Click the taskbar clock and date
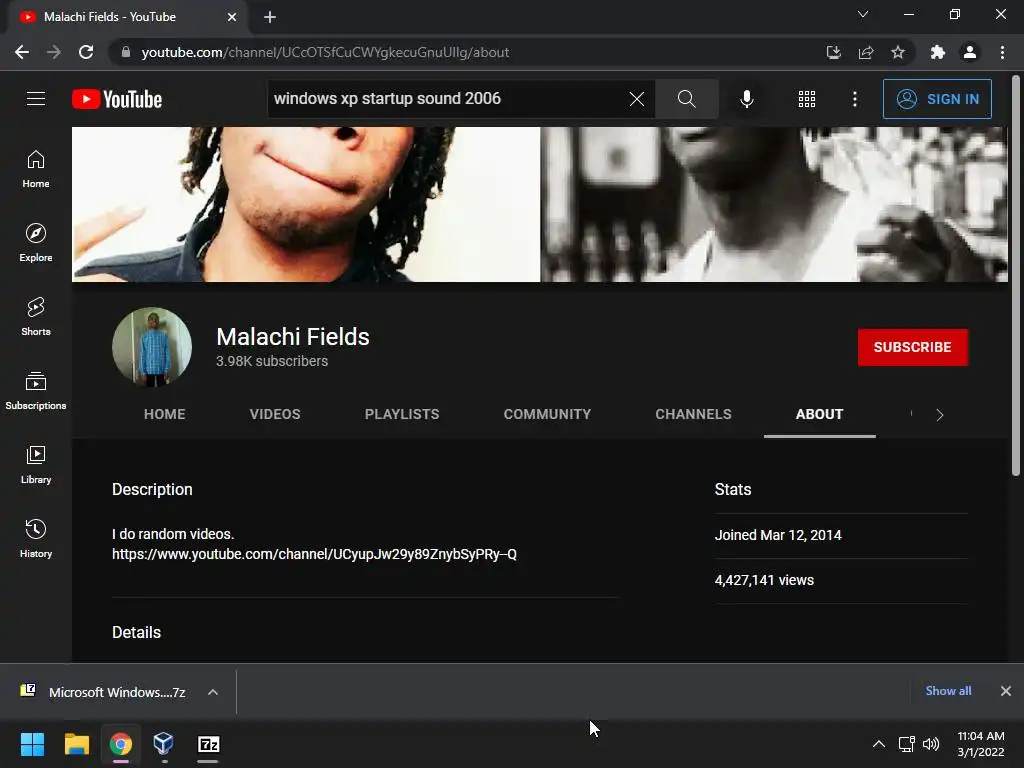Image resolution: width=1024 pixels, height=768 pixels. pos(981,744)
